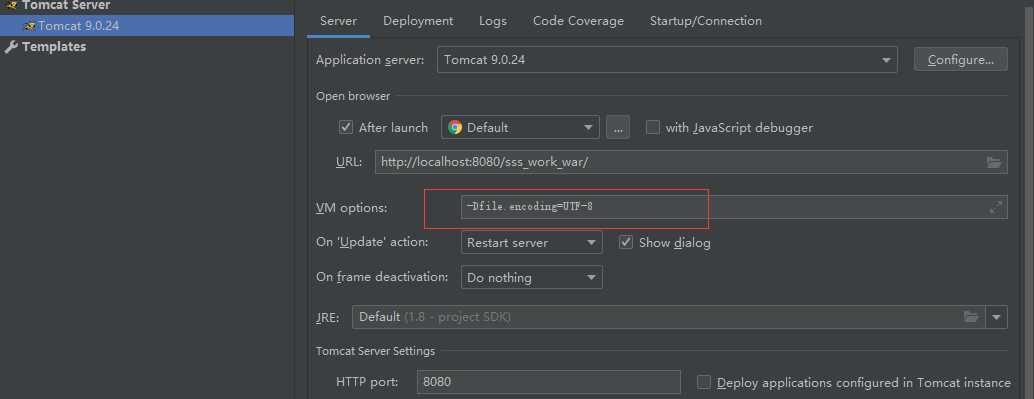
Task: Click the Tomcat 9.0.24 configuration icon
Action: point(30,26)
